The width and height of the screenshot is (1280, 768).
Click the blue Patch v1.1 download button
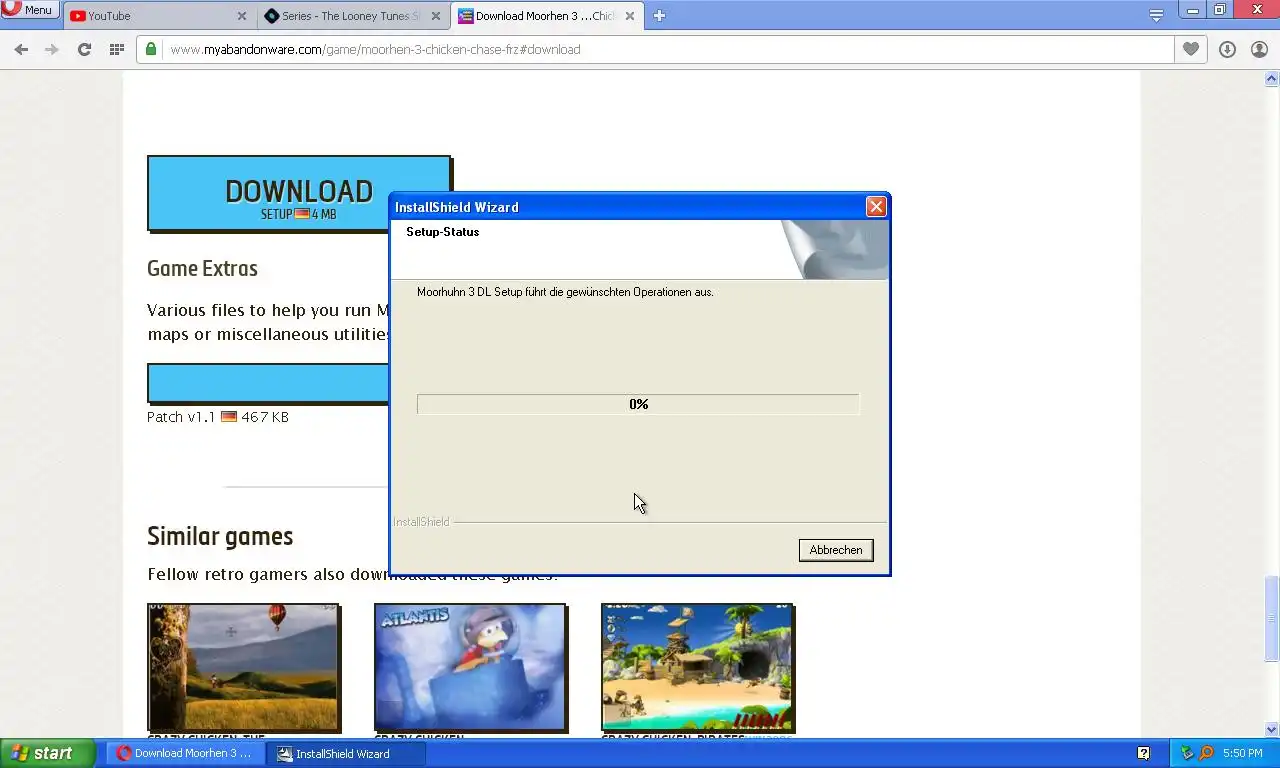pyautogui.click(x=268, y=383)
